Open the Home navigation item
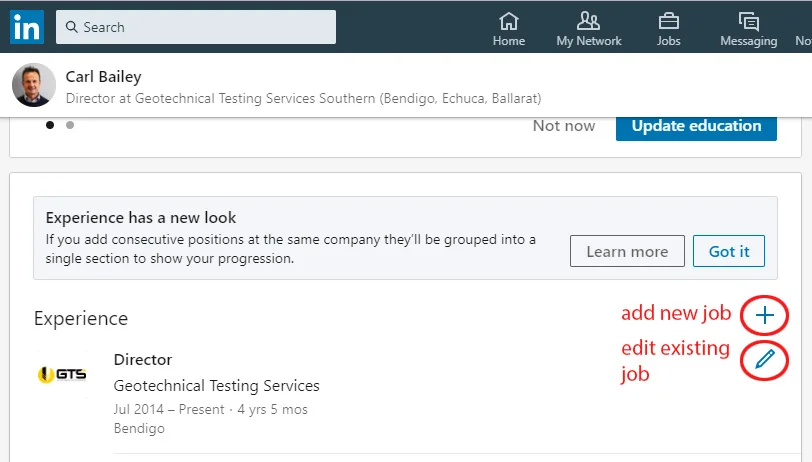The height and width of the screenshot is (462, 812). coord(509,30)
